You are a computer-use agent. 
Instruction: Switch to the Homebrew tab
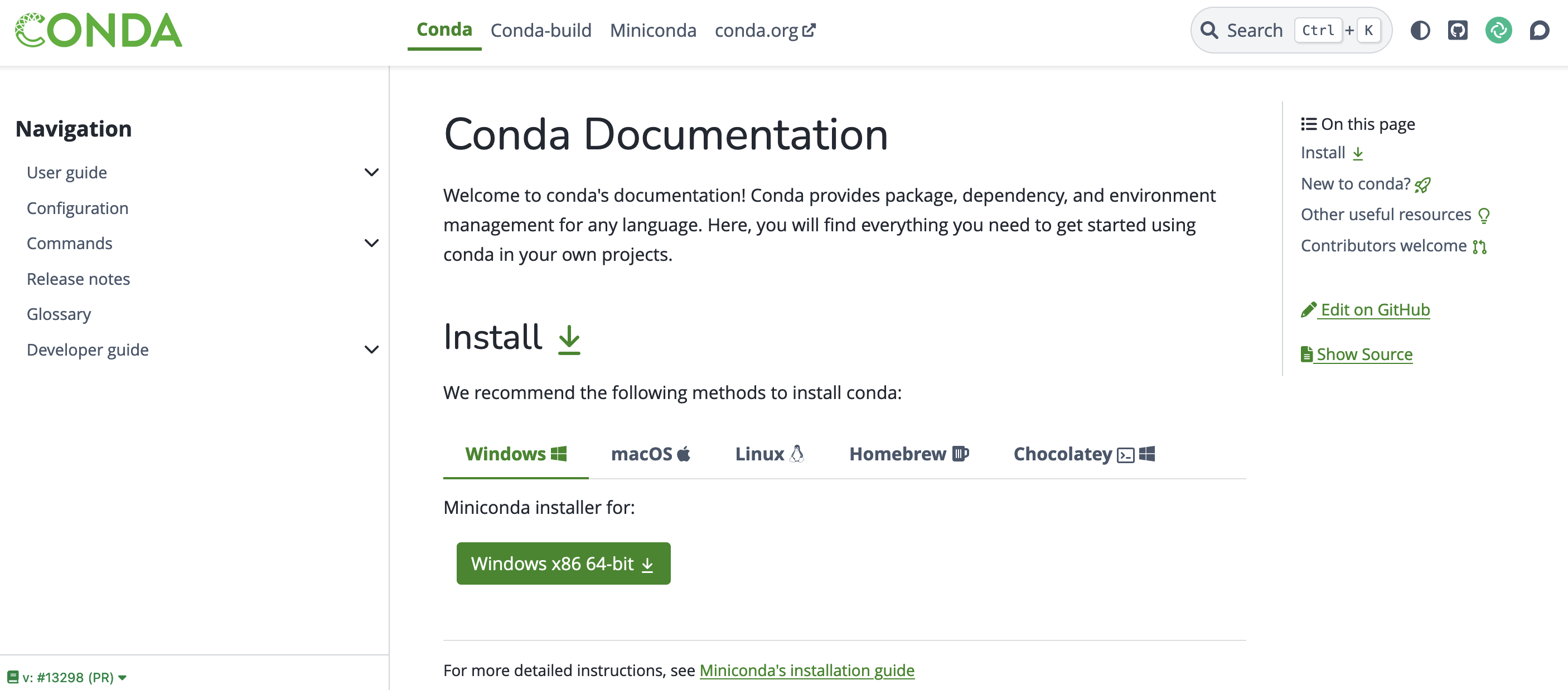coord(908,454)
